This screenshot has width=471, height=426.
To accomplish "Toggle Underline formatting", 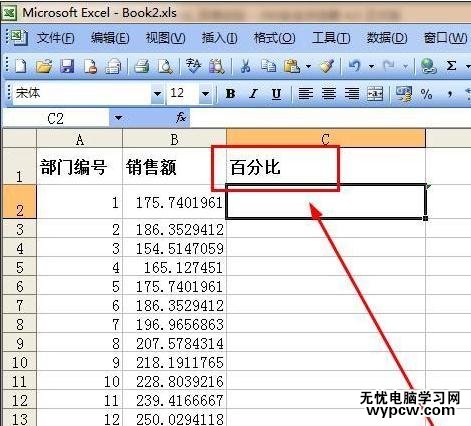I will 276,94.
